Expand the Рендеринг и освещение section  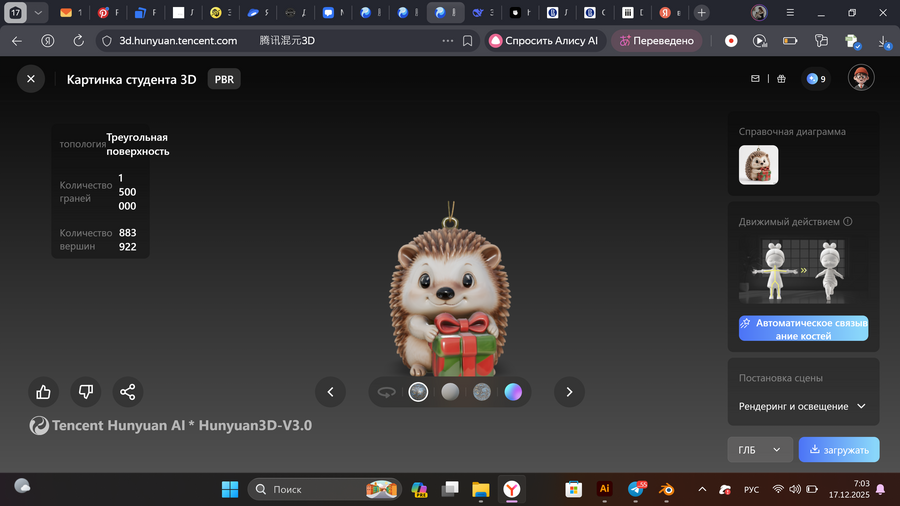click(x=803, y=407)
